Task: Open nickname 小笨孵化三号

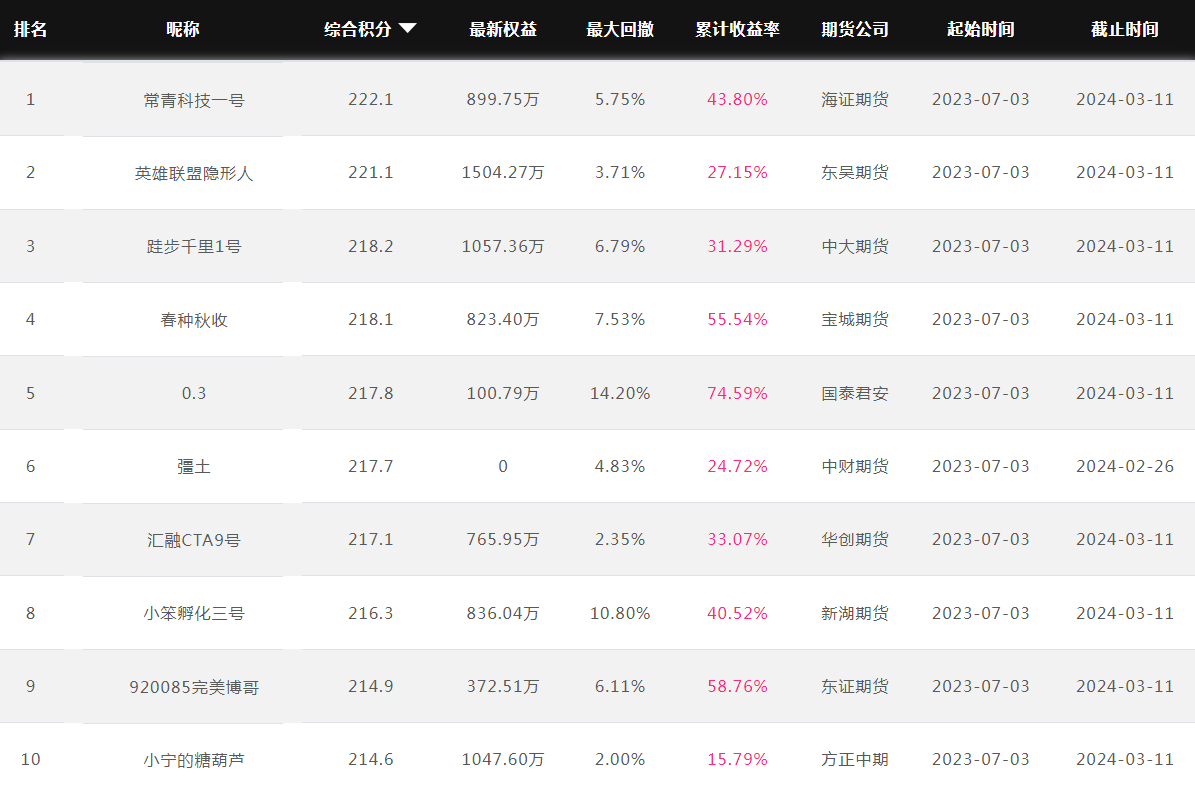Action: coord(194,614)
